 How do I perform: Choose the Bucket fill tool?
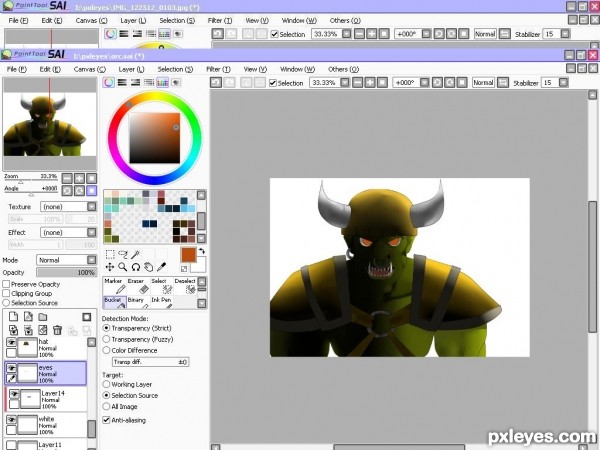click(115, 302)
